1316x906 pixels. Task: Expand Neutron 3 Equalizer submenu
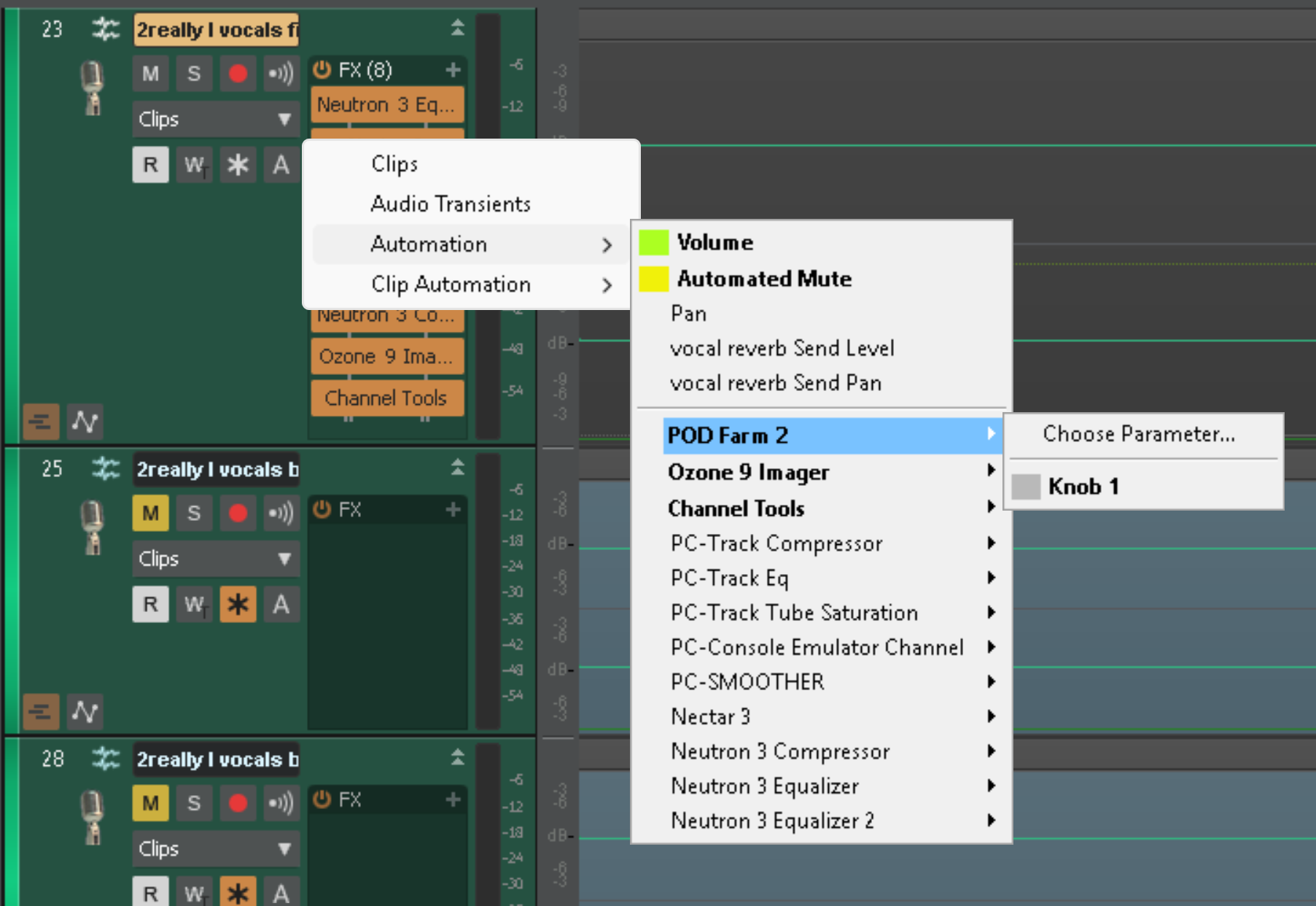[x=833, y=786]
